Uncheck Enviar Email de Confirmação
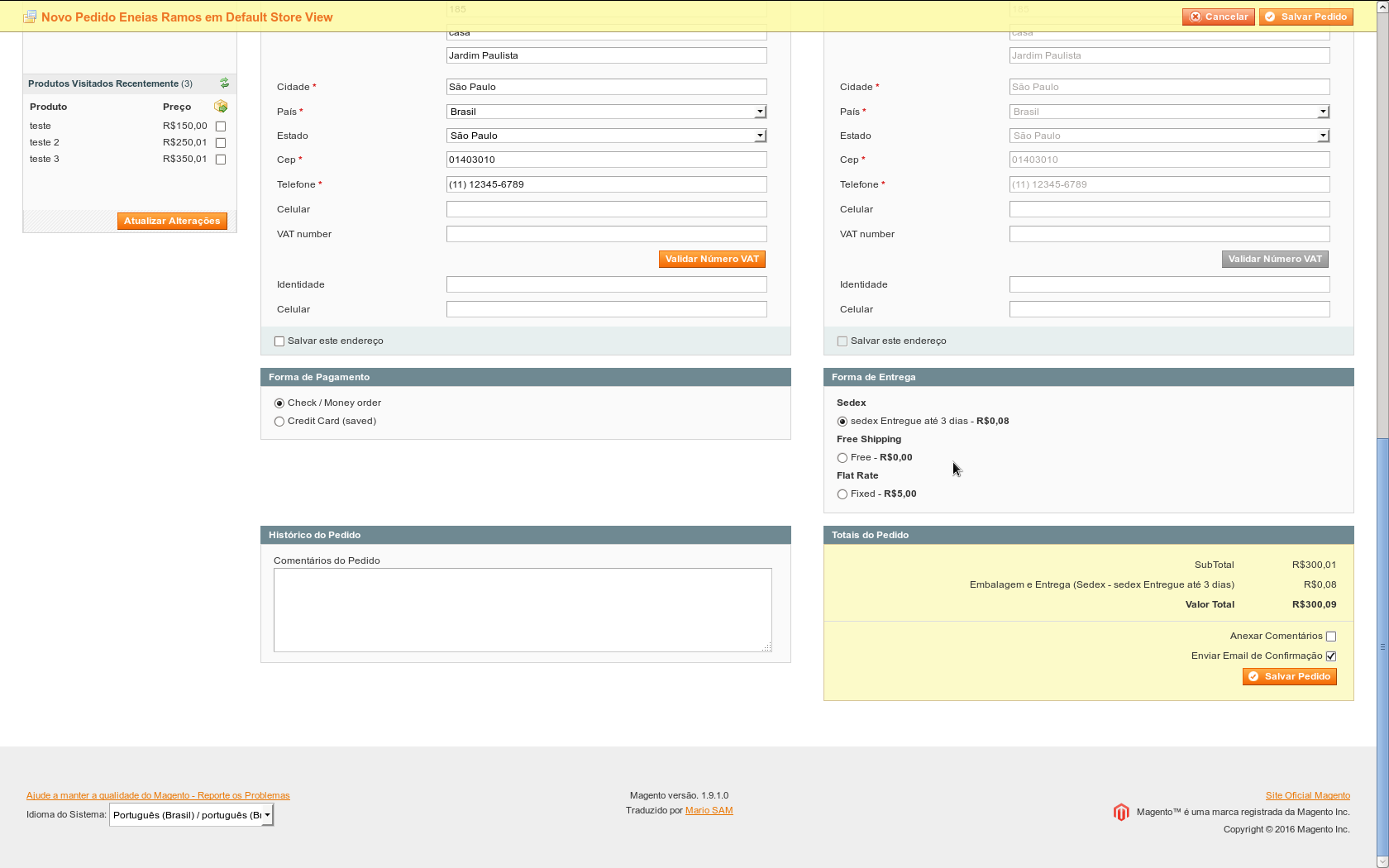 1331,656
